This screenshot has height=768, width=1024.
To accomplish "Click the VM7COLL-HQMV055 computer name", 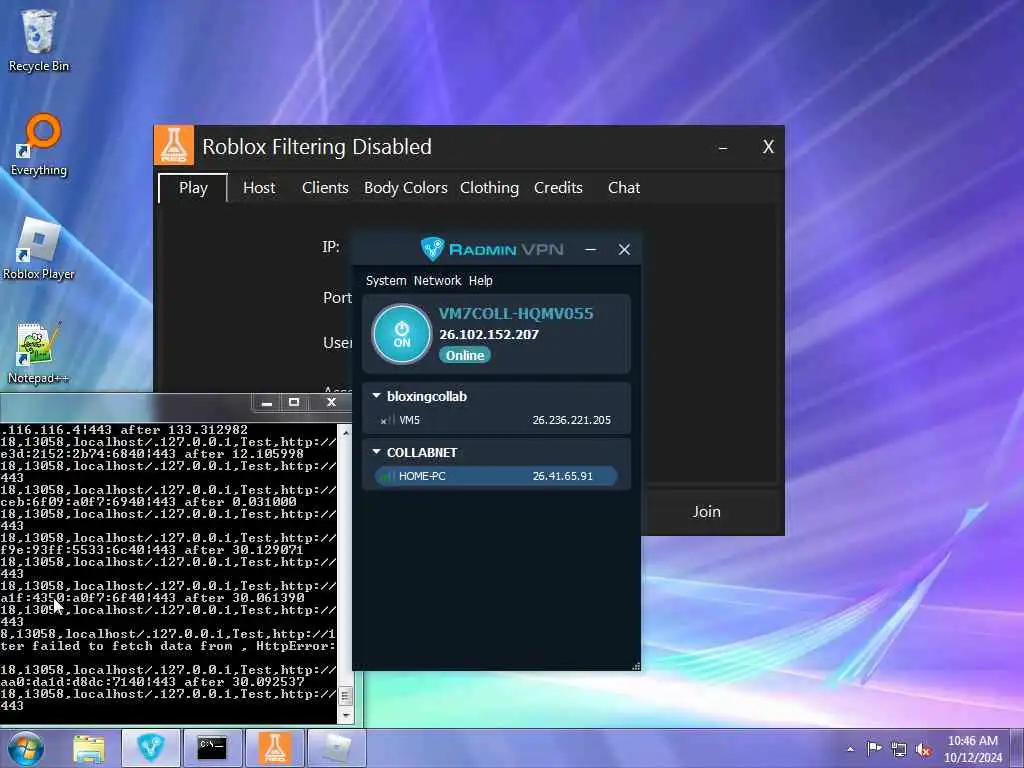I will pyautogui.click(x=516, y=313).
